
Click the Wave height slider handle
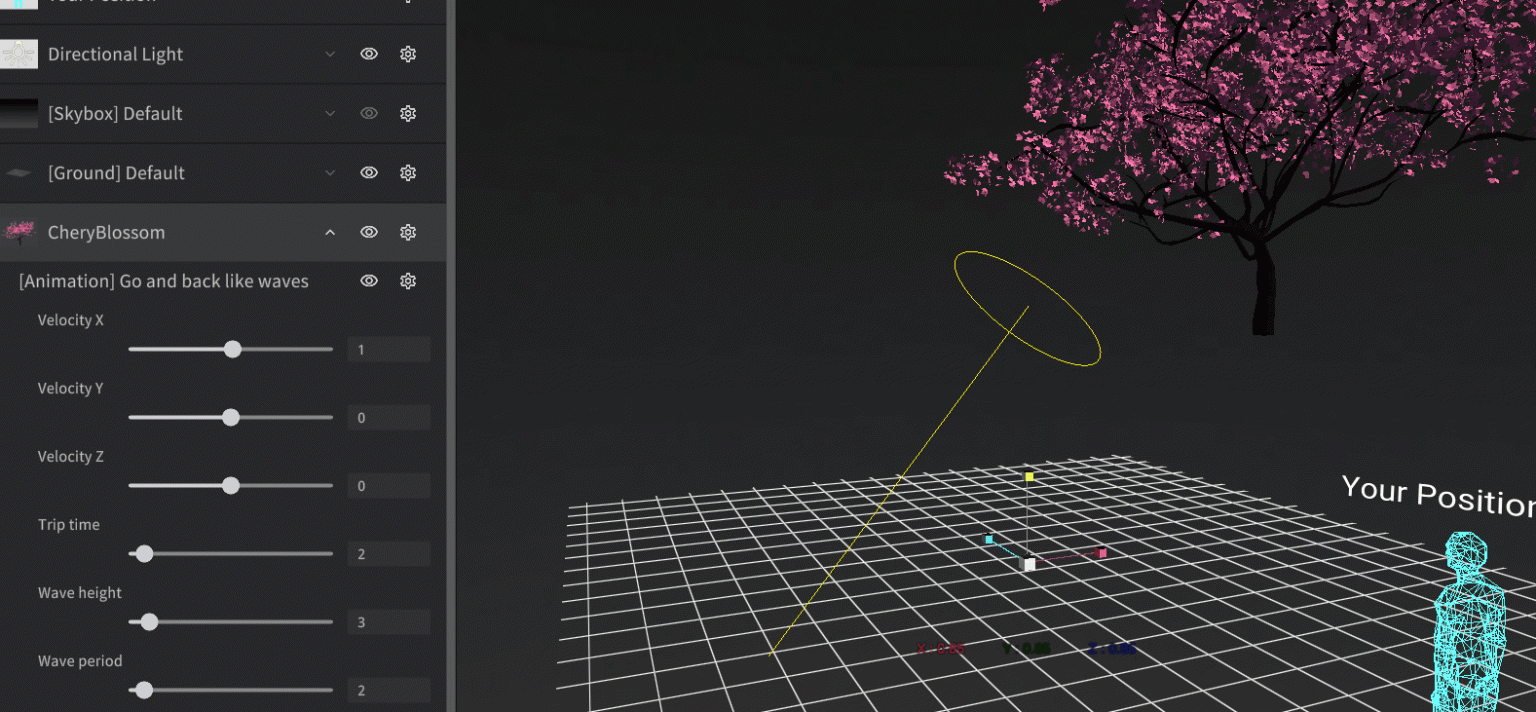click(x=149, y=621)
